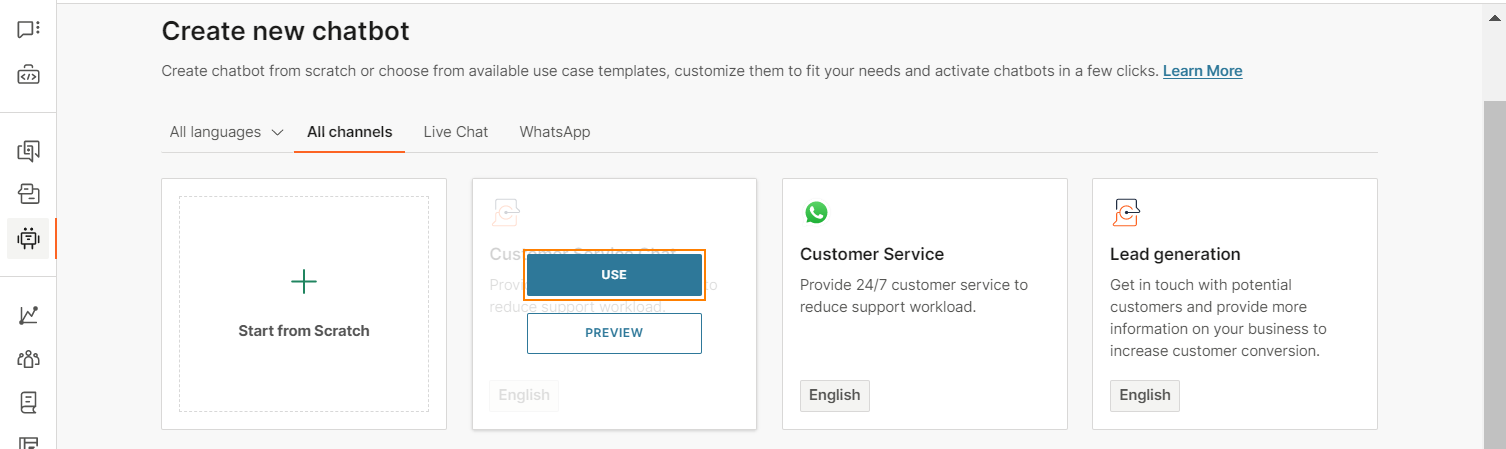Screen dimensions: 1506x449
Task: Click the code embed widget sidebar icon
Action: point(28,75)
